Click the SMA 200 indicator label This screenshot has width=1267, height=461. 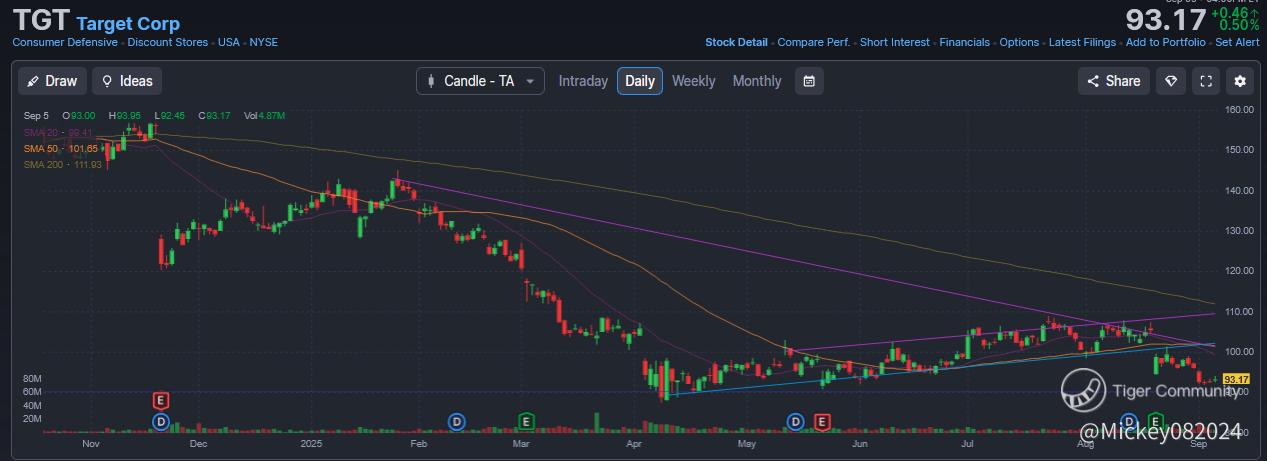pyautogui.click(x=63, y=164)
